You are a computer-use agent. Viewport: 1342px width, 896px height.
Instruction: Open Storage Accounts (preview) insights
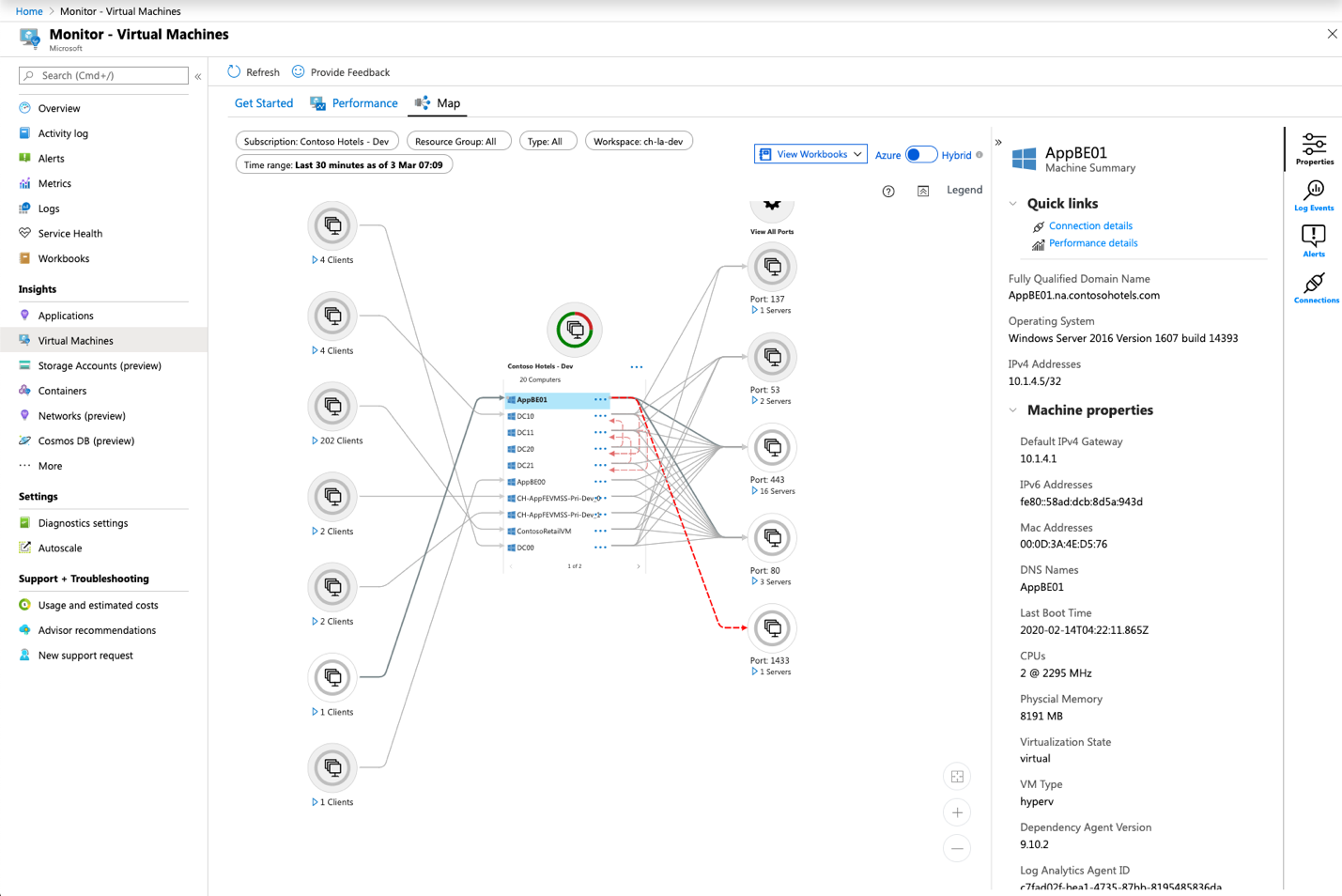pyautogui.click(x=99, y=365)
